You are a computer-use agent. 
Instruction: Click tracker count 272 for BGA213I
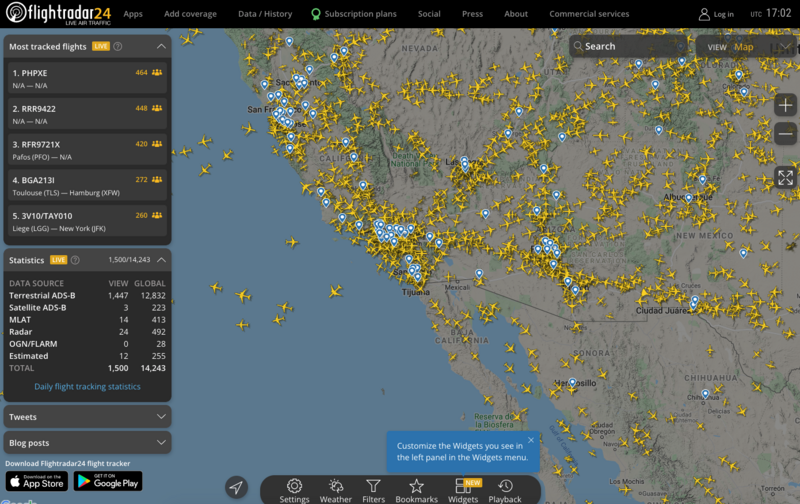click(x=148, y=180)
